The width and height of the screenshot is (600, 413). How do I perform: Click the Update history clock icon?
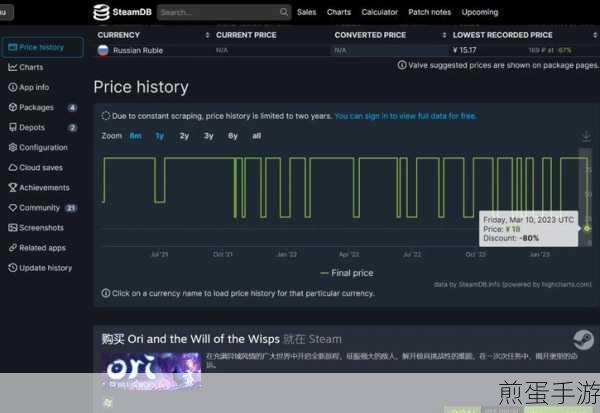pyautogui.click(x=13, y=268)
